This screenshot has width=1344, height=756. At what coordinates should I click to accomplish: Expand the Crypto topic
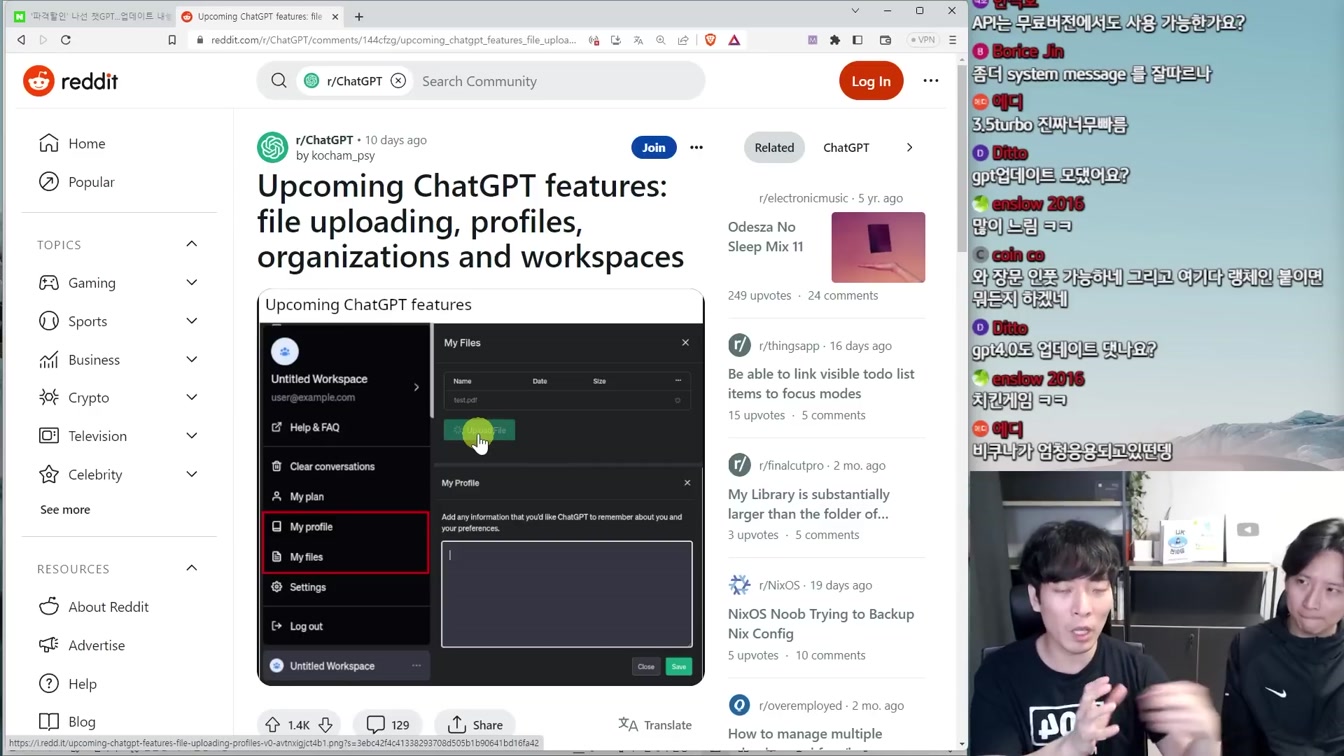click(191, 397)
